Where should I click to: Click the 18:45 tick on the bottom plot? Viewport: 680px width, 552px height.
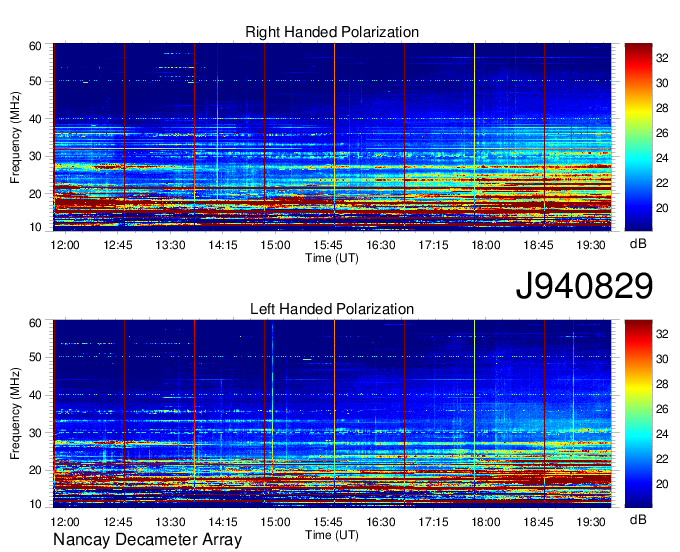tap(538, 522)
